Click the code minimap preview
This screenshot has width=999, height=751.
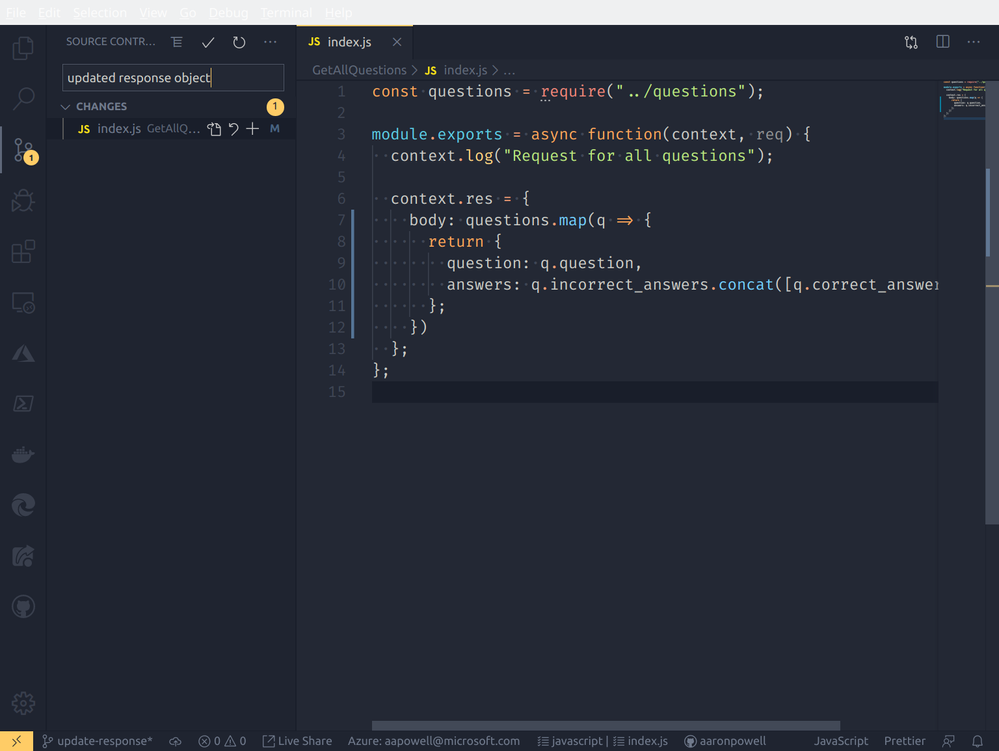click(x=962, y=100)
